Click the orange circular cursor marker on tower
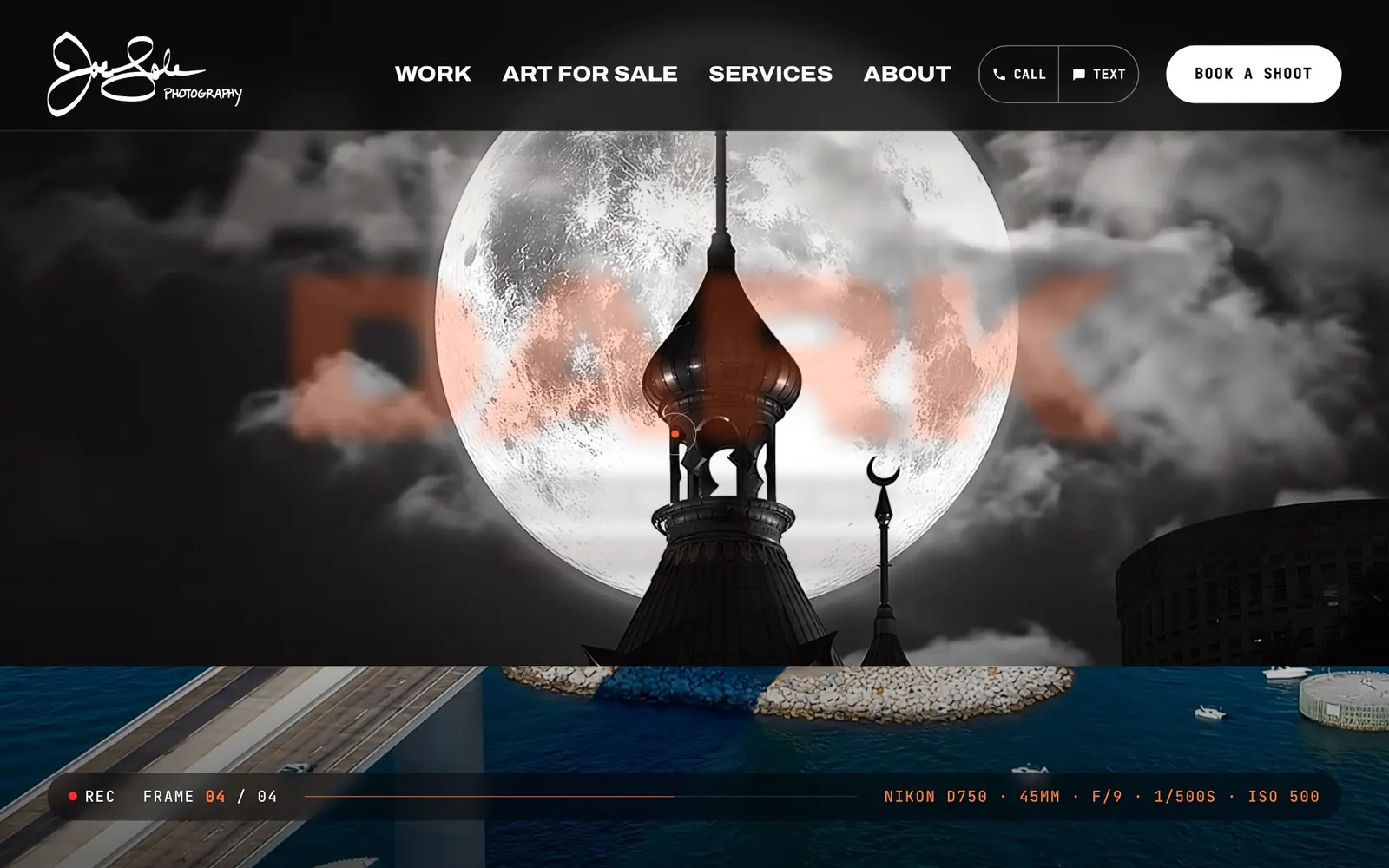This screenshot has height=868, width=1389. 675,433
